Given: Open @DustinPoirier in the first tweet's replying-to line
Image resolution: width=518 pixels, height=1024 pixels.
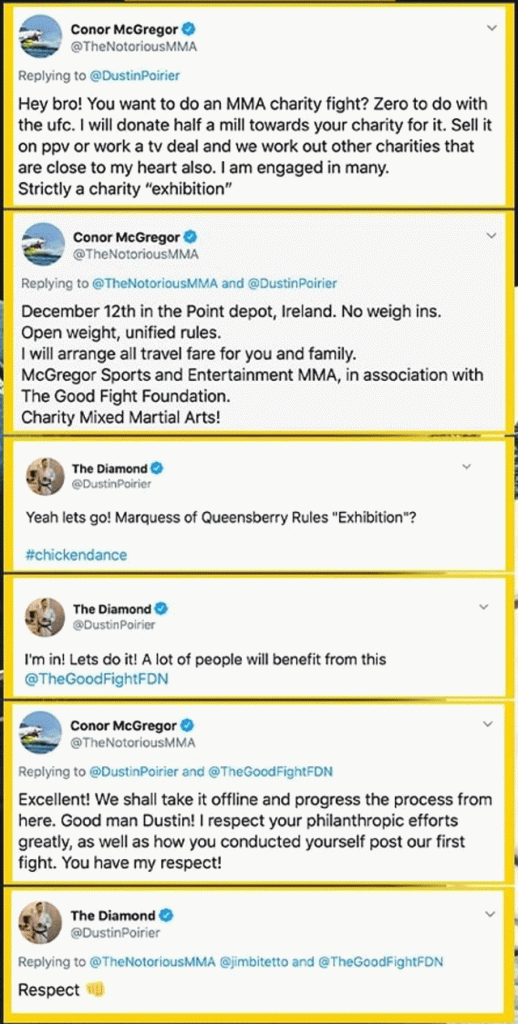Looking at the screenshot, I should [134, 75].
